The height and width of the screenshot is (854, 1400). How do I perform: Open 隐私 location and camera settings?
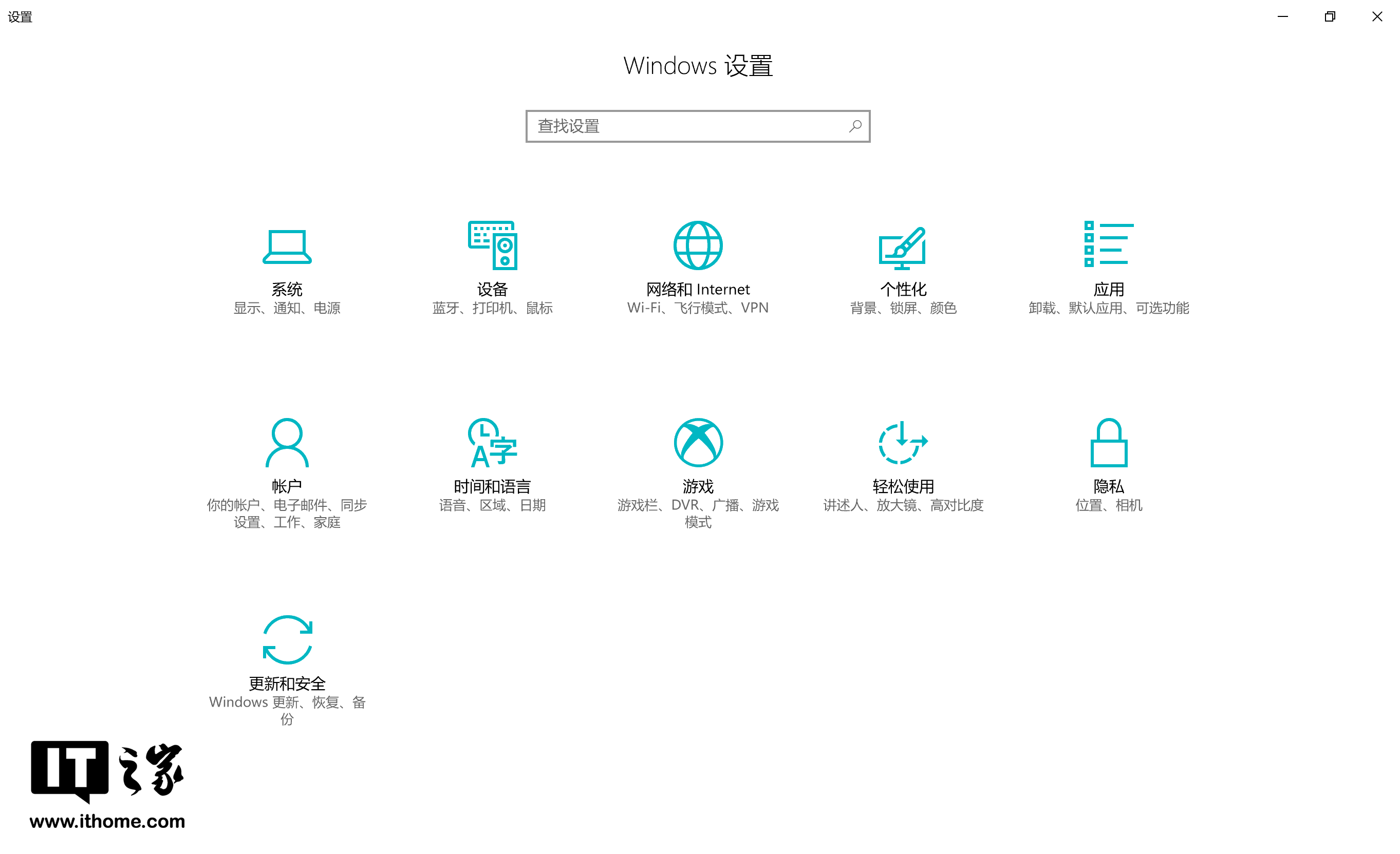(x=1107, y=465)
